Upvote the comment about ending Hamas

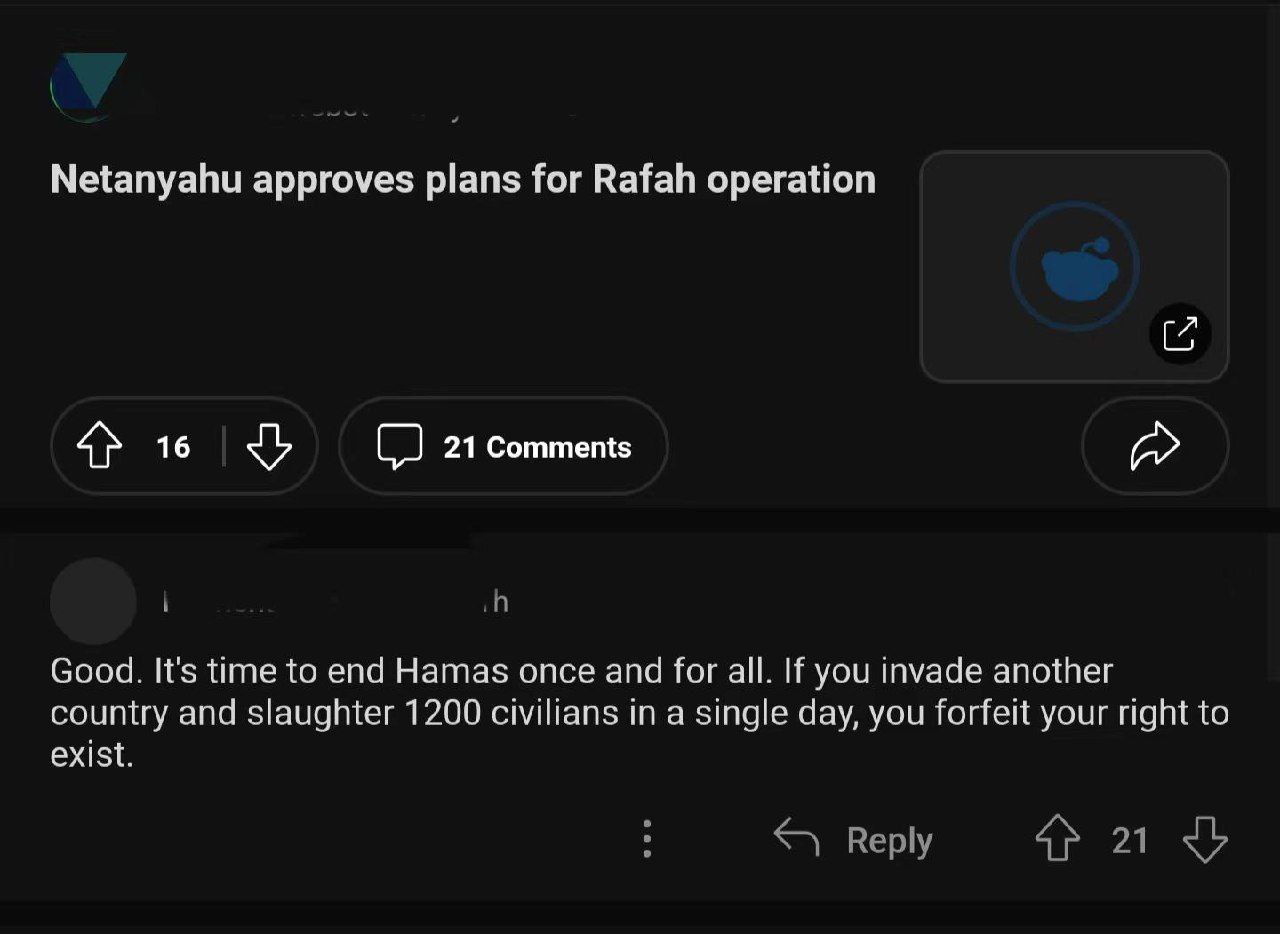[1057, 840]
